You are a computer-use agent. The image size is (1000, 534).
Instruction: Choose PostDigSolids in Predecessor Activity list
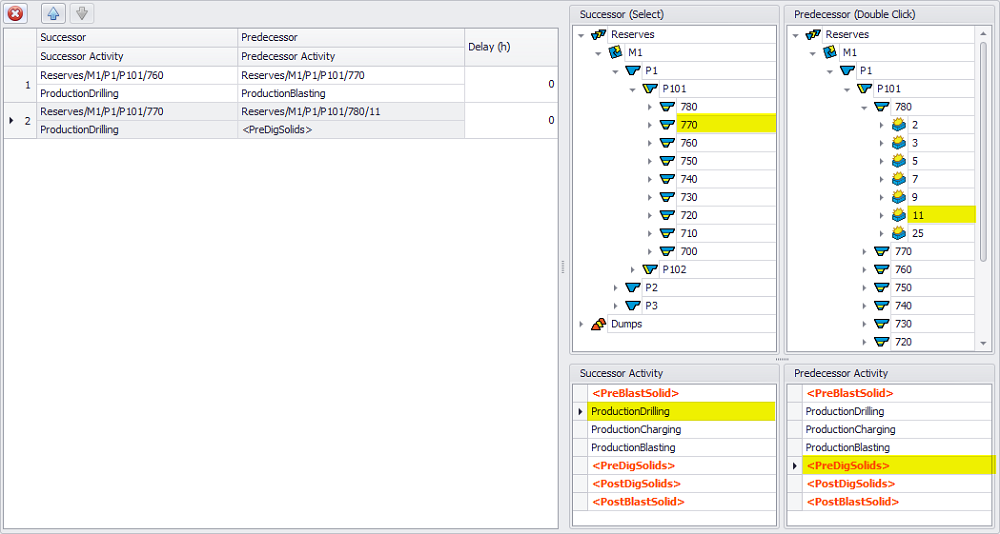pos(849,484)
